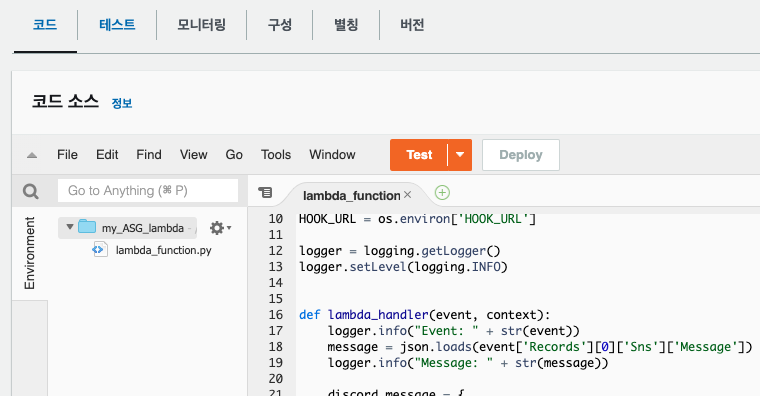This screenshot has height=396, width=760.
Task: Open the Tools menu
Action: click(x=276, y=155)
